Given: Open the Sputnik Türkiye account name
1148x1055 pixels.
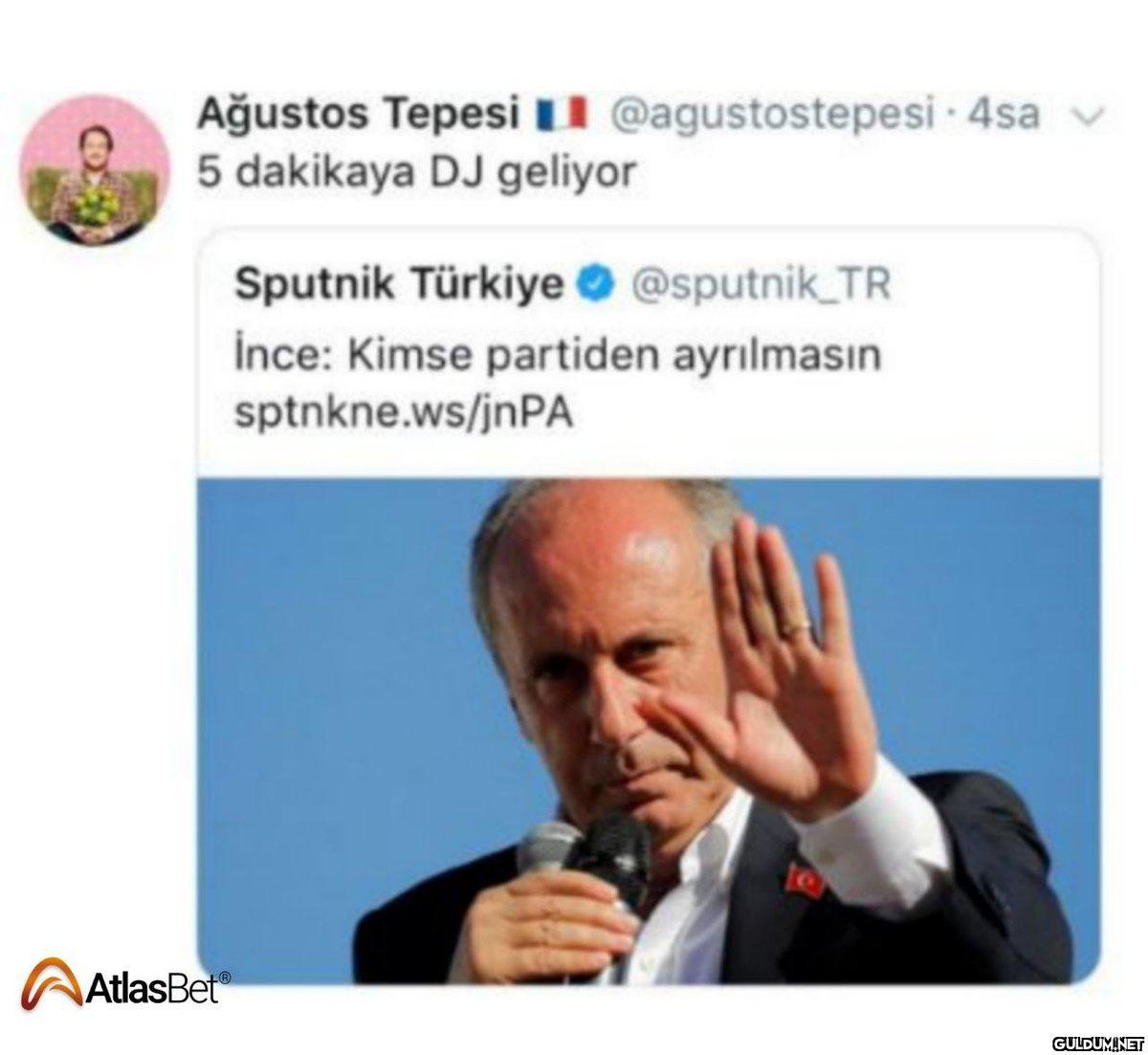Looking at the screenshot, I should click(399, 283).
